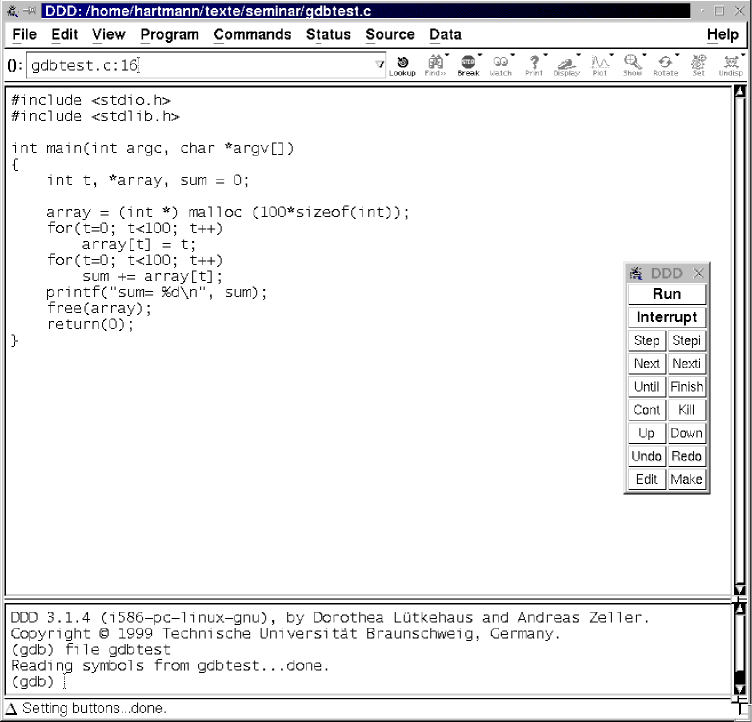Click the Show toolbar icon
This screenshot has width=752, height=722.
click(x=632, y=65)
